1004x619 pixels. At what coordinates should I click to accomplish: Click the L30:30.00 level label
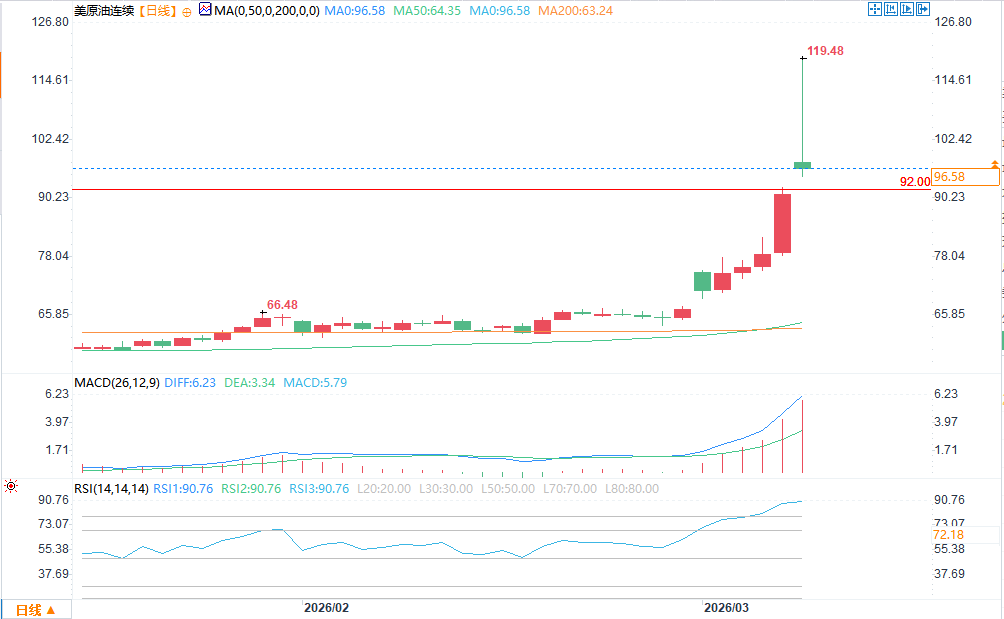(x=446, y=489)
